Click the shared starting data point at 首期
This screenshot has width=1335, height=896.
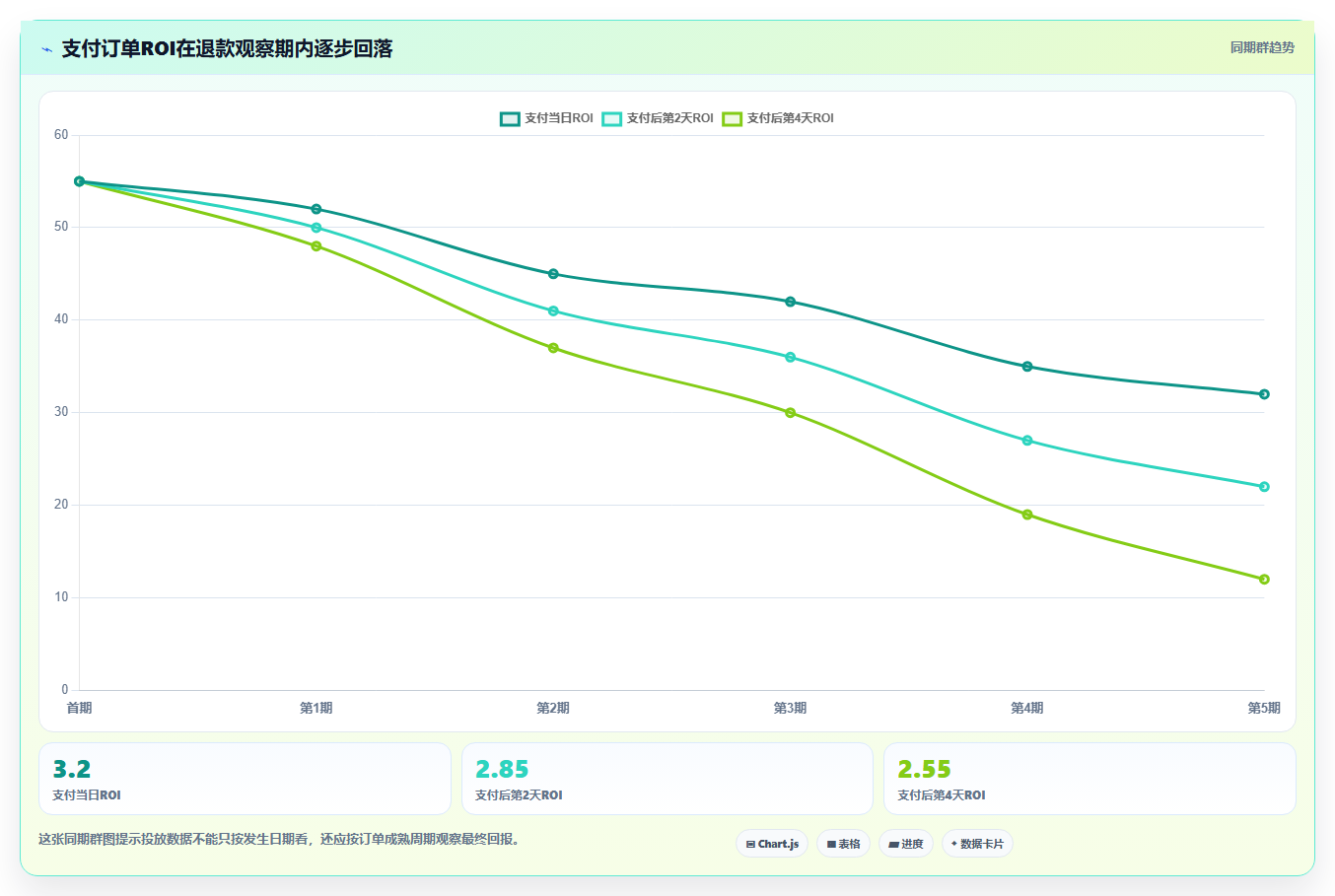tap(80, 181)
